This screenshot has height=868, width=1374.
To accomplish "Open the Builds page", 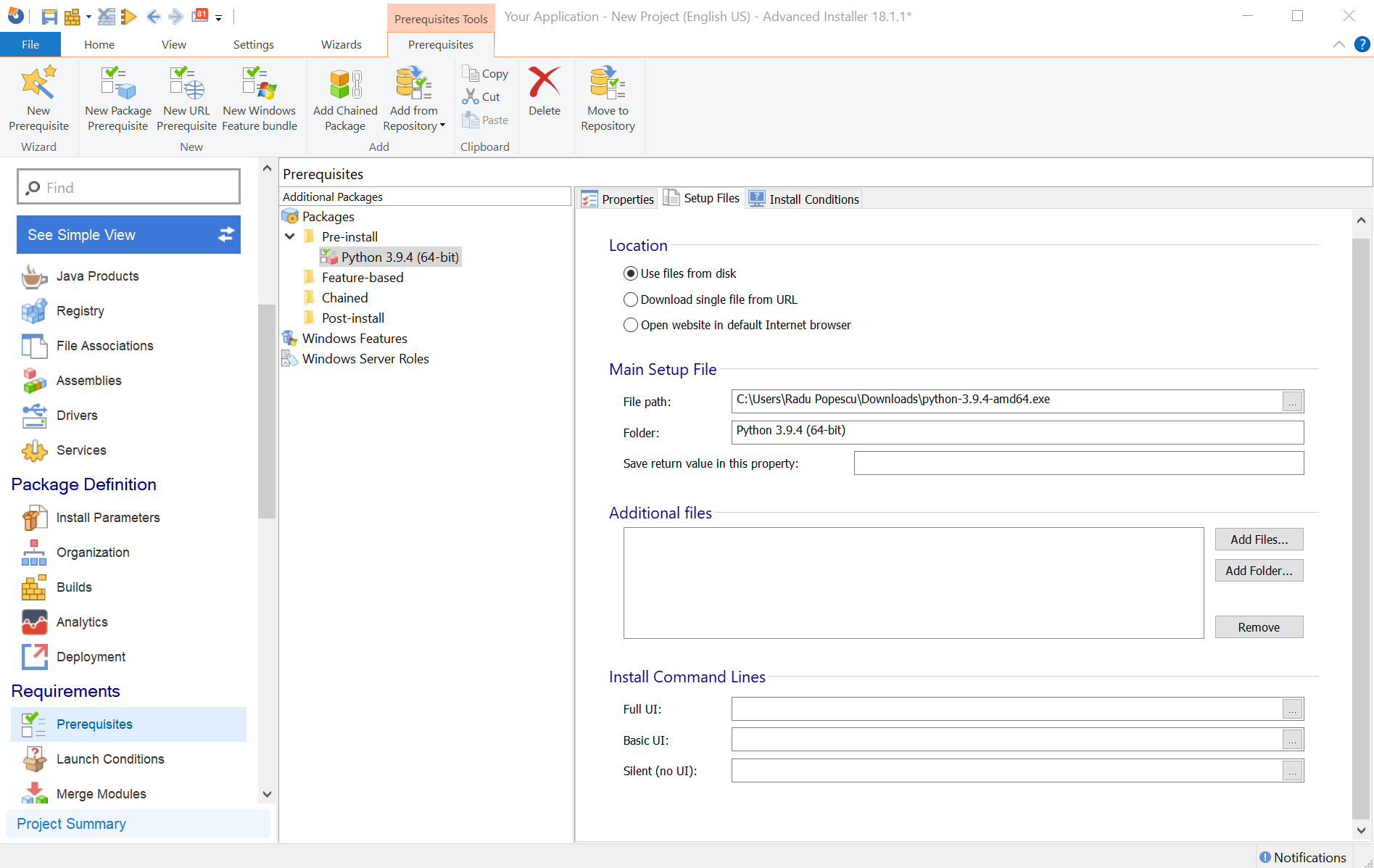I will pyautogui.click(x=74, y=587).
